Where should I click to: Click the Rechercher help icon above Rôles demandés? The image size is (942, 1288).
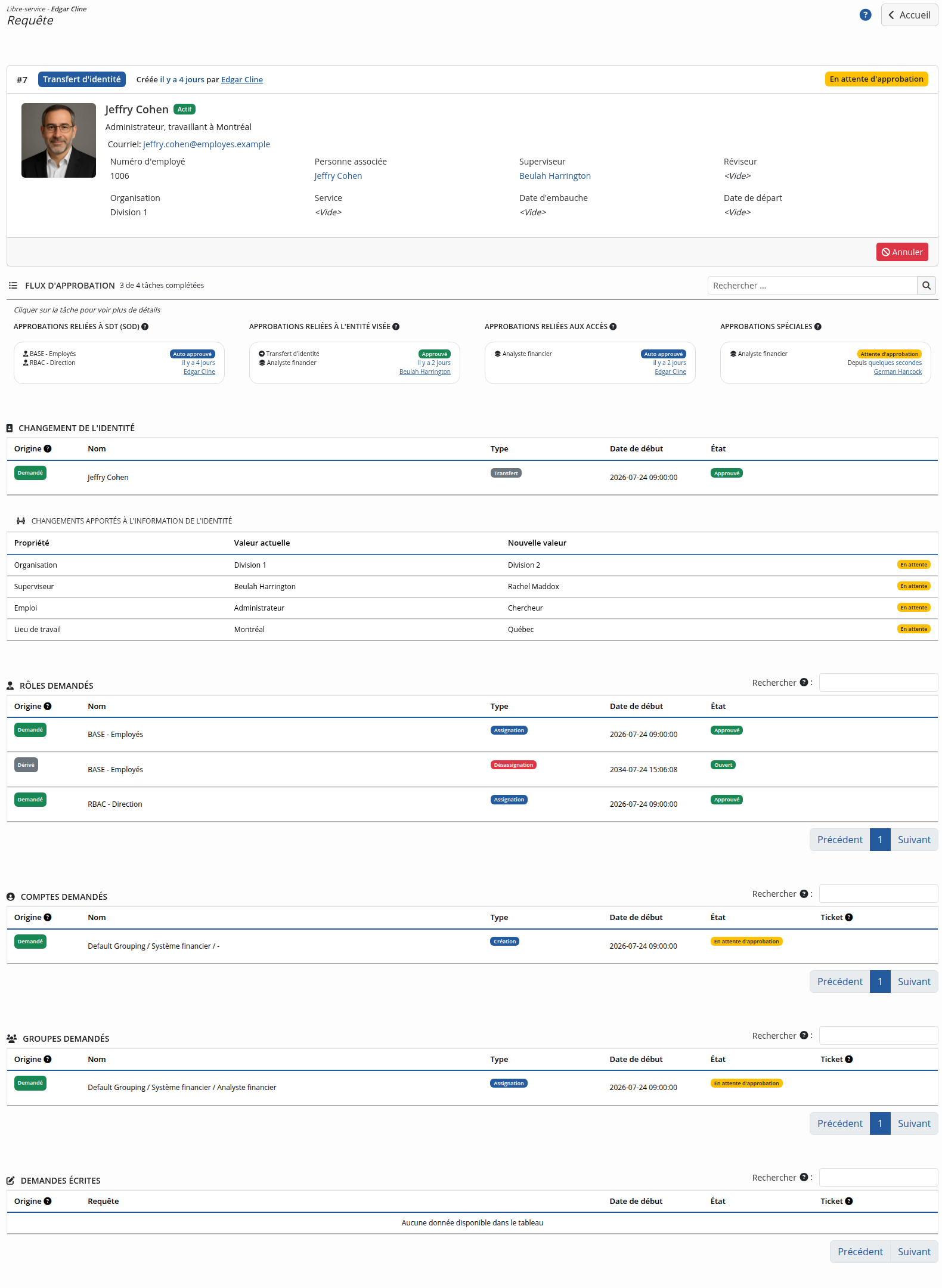(x=804, y=683)
